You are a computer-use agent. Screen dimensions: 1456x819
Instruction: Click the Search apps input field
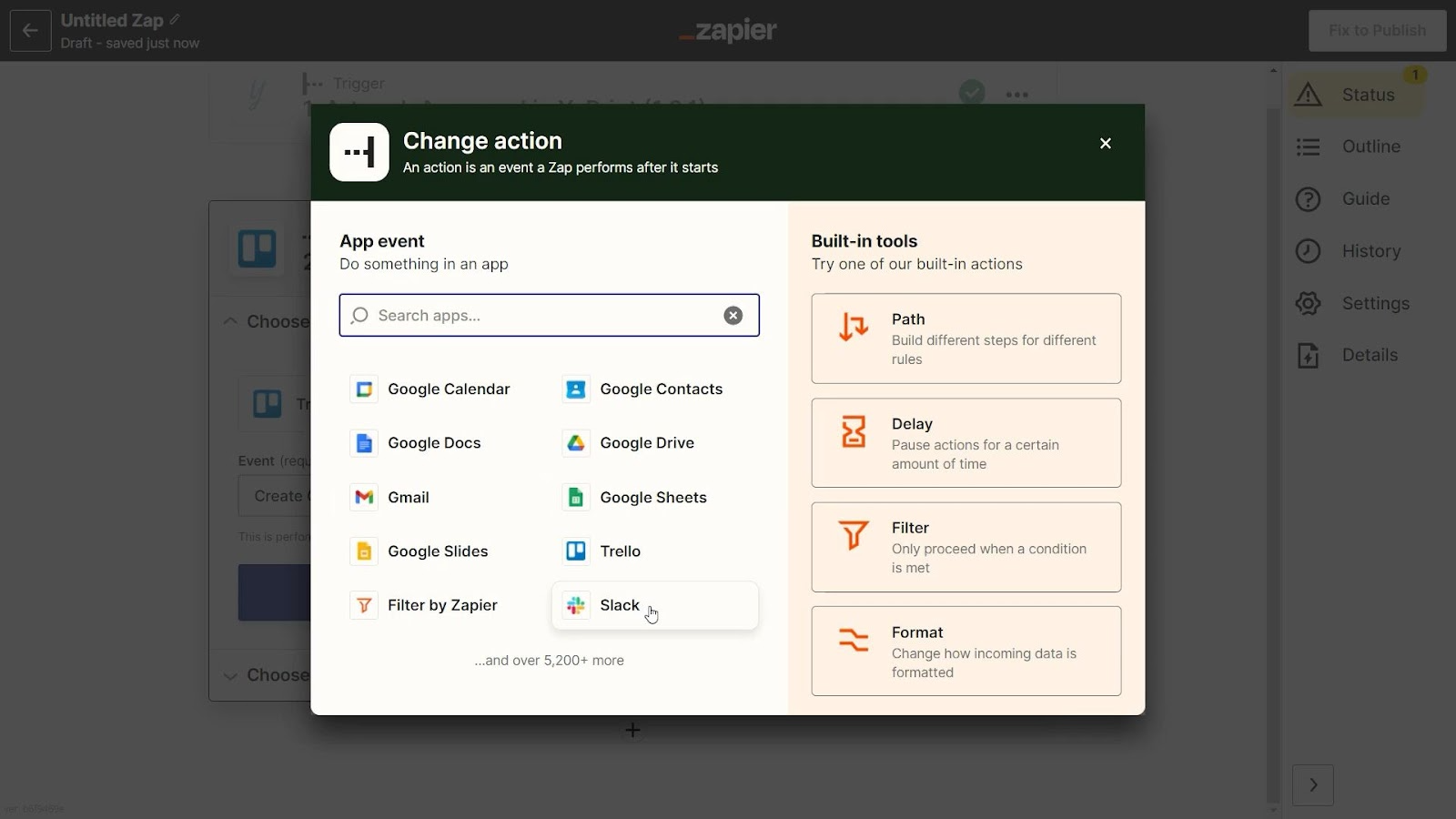tap(549, 316)
